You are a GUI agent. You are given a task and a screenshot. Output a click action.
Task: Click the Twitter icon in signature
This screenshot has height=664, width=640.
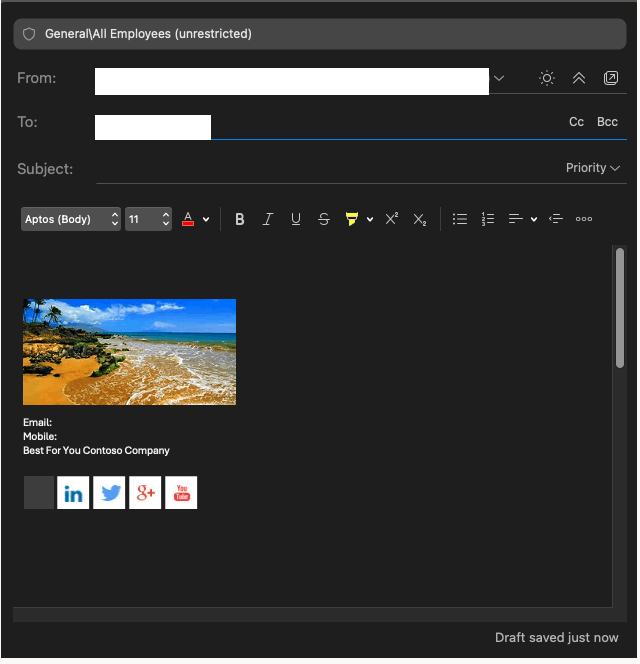pyautogui.click(x=109, y=493)
